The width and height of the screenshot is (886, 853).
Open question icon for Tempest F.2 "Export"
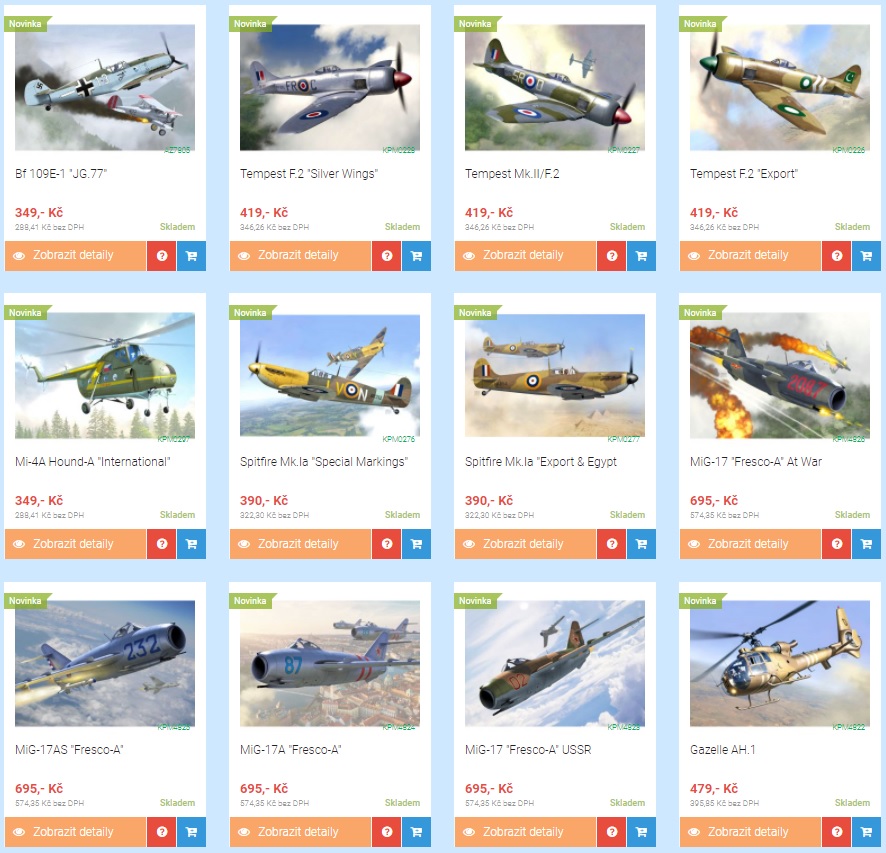tap(837, 256)
